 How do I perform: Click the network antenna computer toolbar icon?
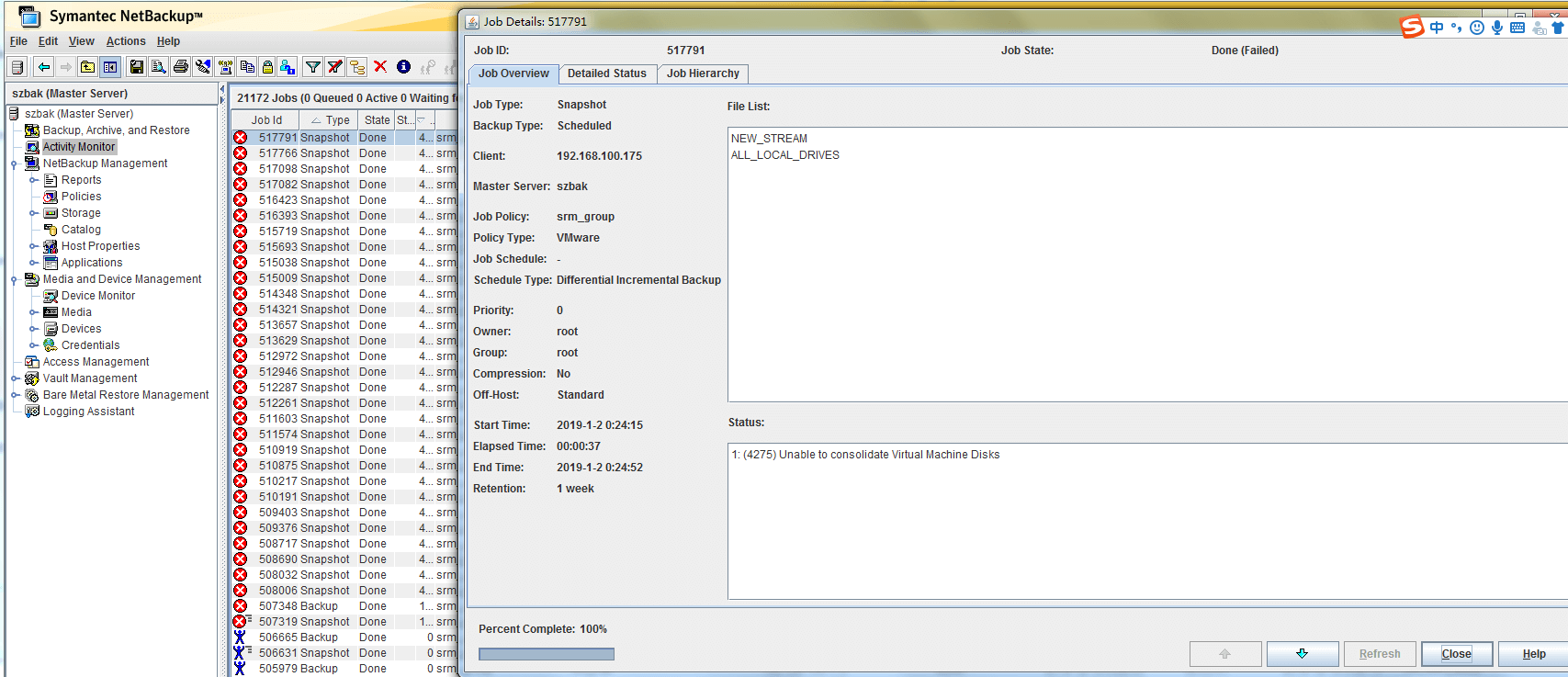pyautogui.click(x=225, y=67)
